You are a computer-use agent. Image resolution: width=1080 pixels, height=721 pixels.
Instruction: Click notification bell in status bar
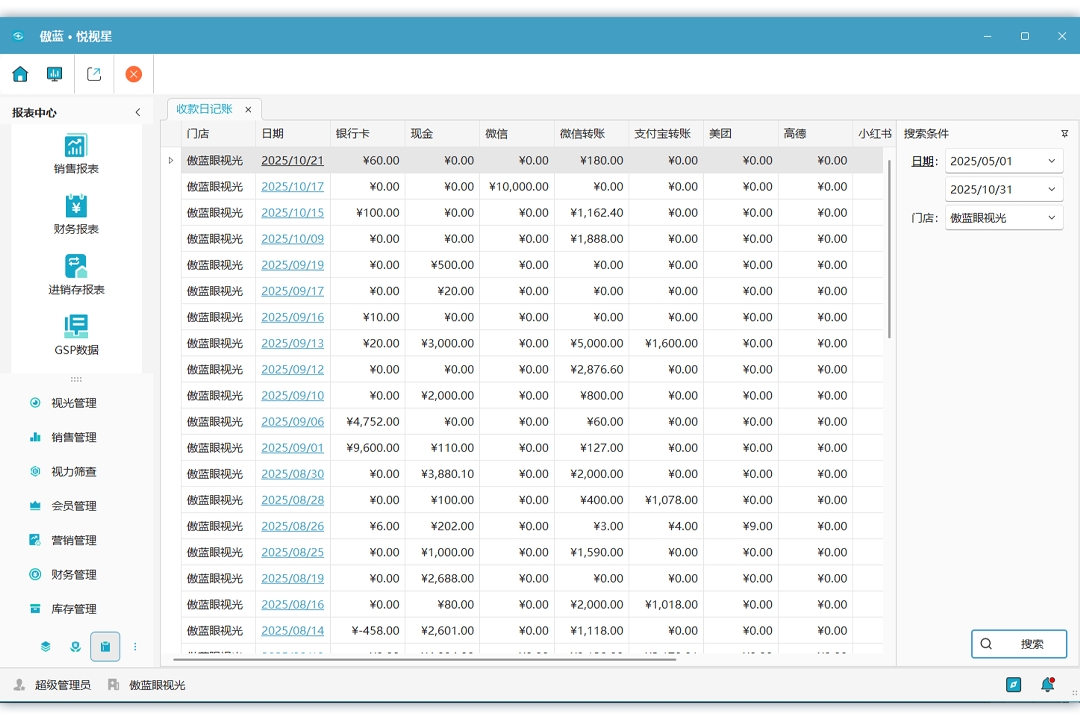pos(1047,685)
